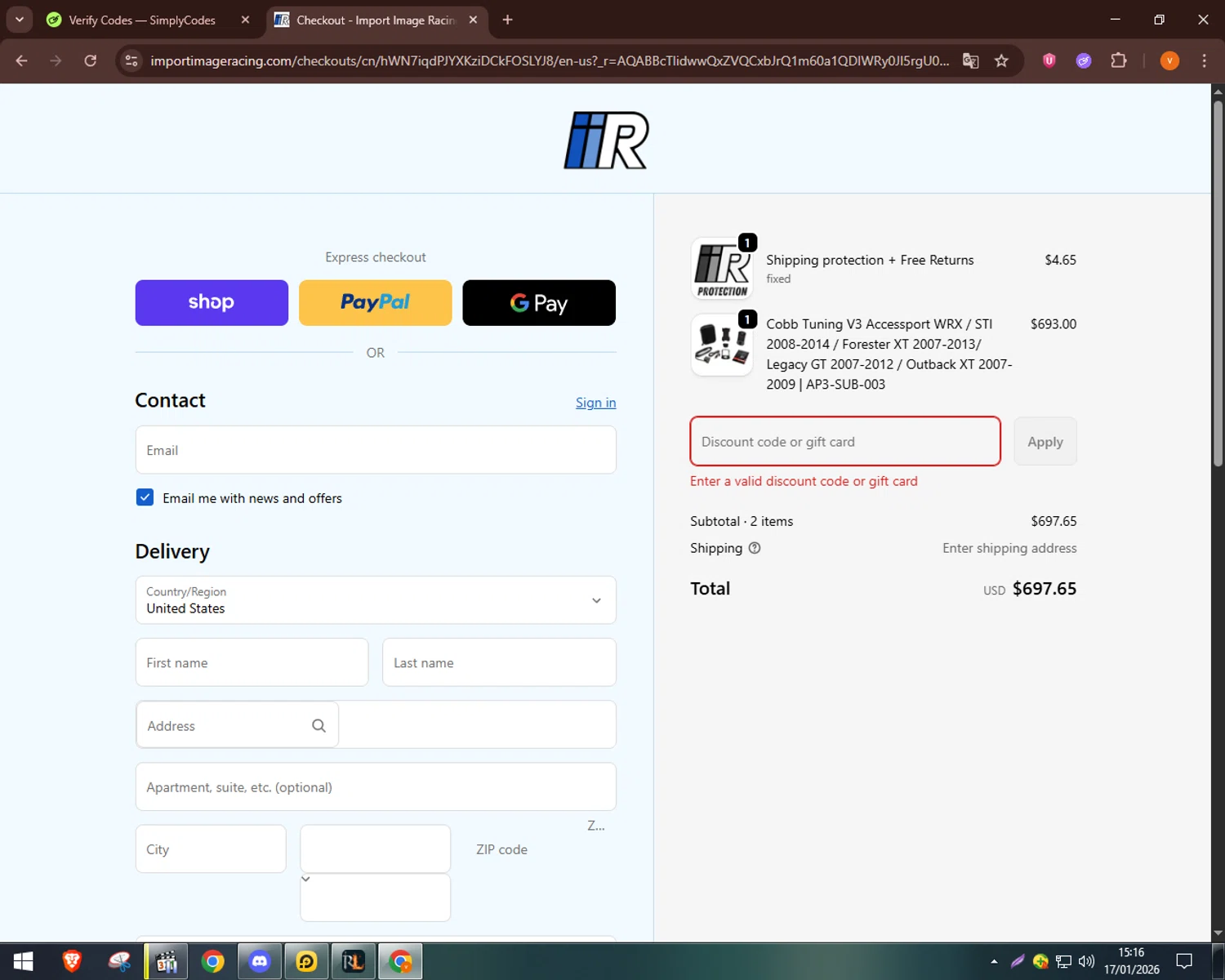This screenshot has width=1225, height=980.
Task: Open the RL app in taskbar
Action: pyautogui.click(x=354, y=961)
